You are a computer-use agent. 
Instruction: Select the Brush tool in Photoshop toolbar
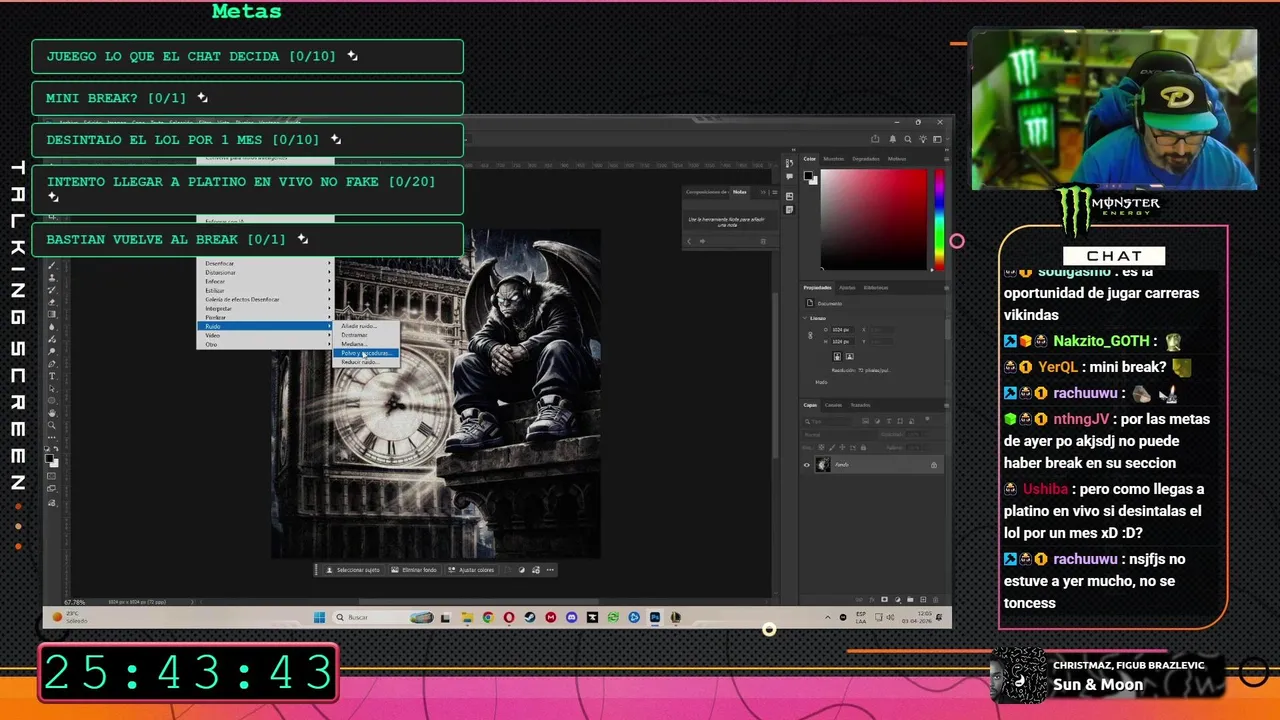pyautogui.click(x=52, y=265)
